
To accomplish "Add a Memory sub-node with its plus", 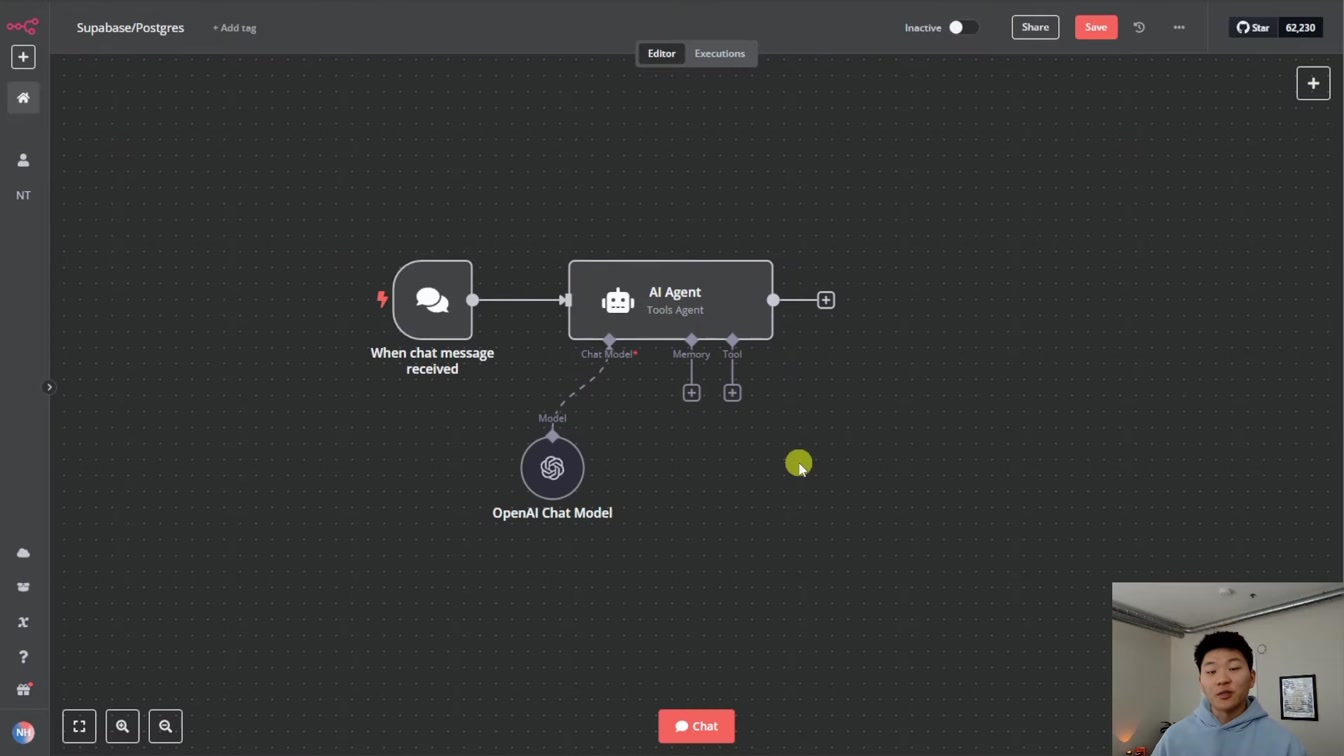I will (691, 393).
